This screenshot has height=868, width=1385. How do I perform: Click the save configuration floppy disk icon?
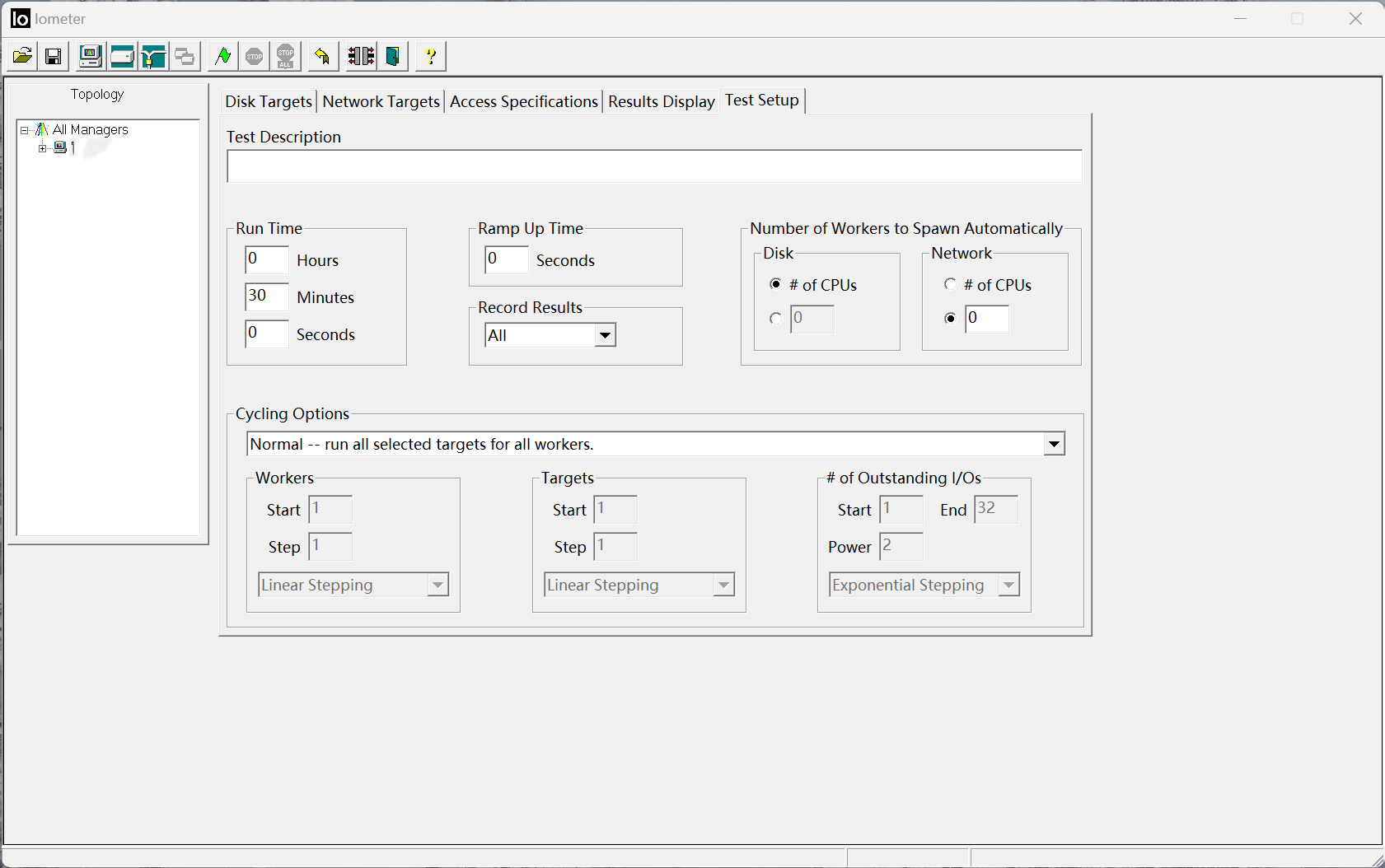tap(53, 56)
